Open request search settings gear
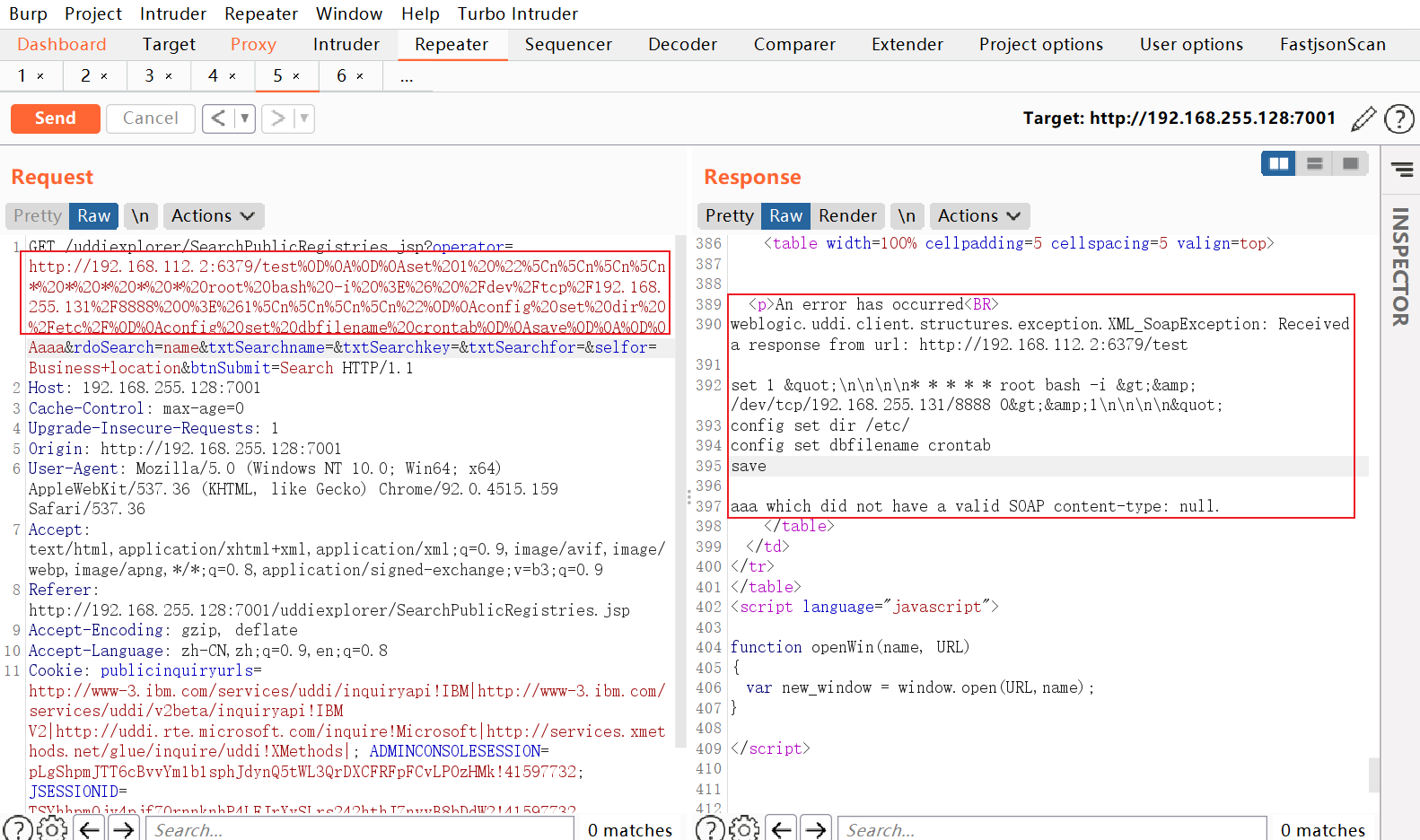 [x=53, y=829]
